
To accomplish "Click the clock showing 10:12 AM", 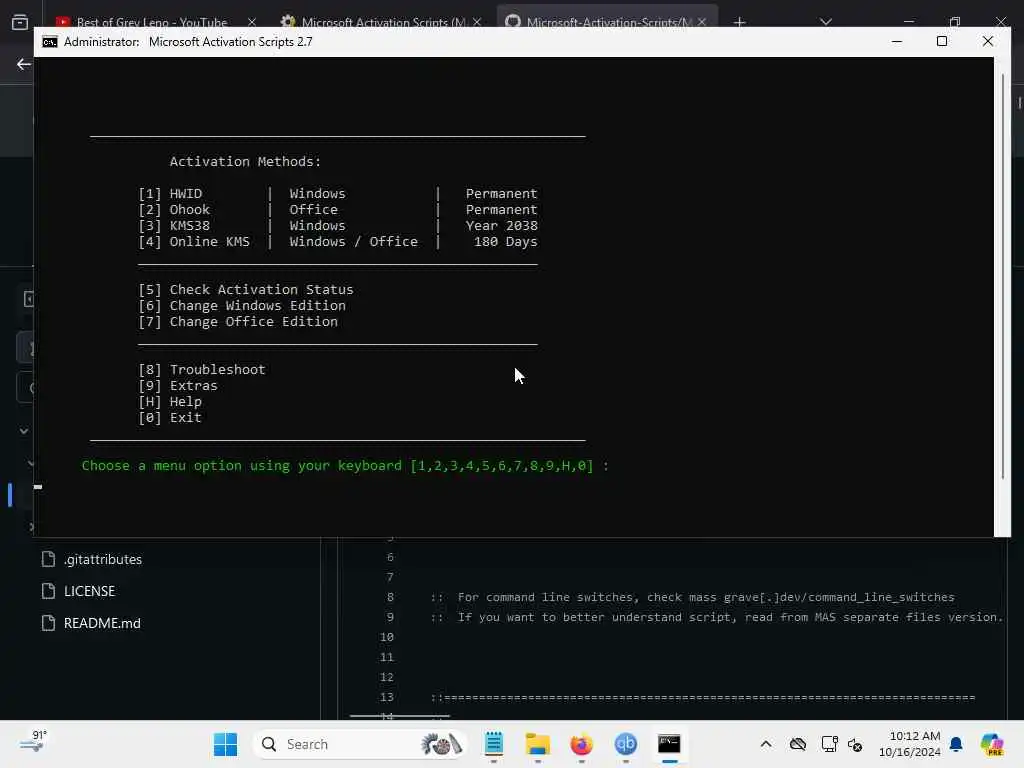I will click(910, 744).
